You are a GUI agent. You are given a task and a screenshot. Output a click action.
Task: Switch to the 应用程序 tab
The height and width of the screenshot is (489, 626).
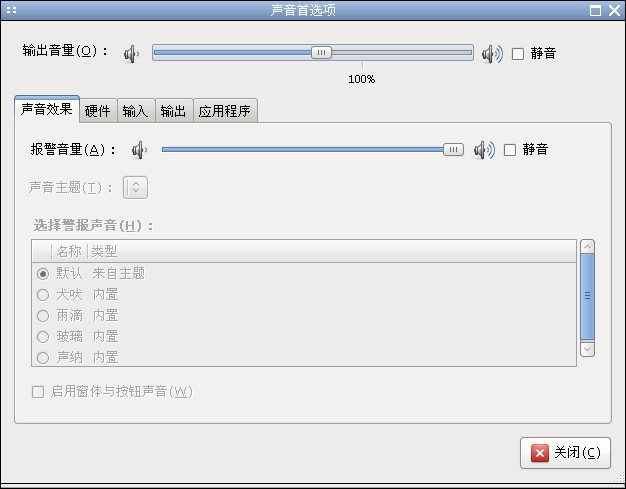[225, 111]
